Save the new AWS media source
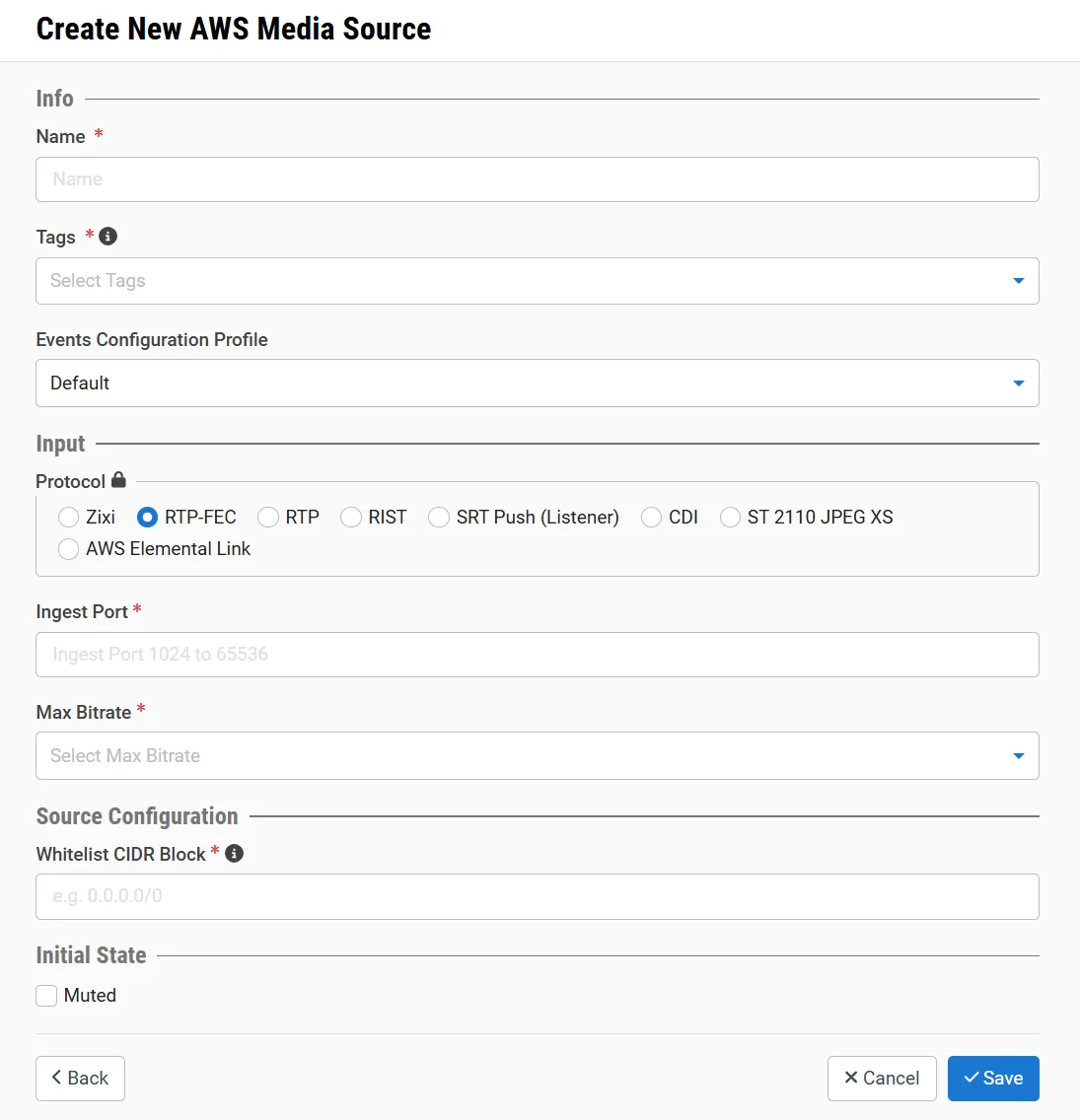Image resolution: width=1080 pixels, height=1120 pixels. pos(993,1079)
